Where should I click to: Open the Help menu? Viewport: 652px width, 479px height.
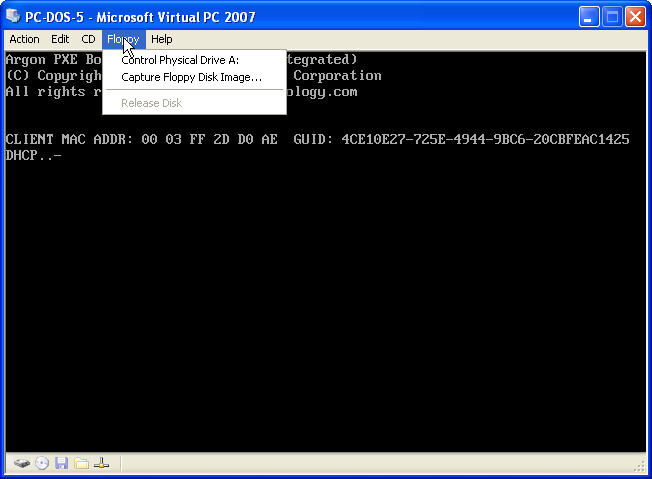162,40
